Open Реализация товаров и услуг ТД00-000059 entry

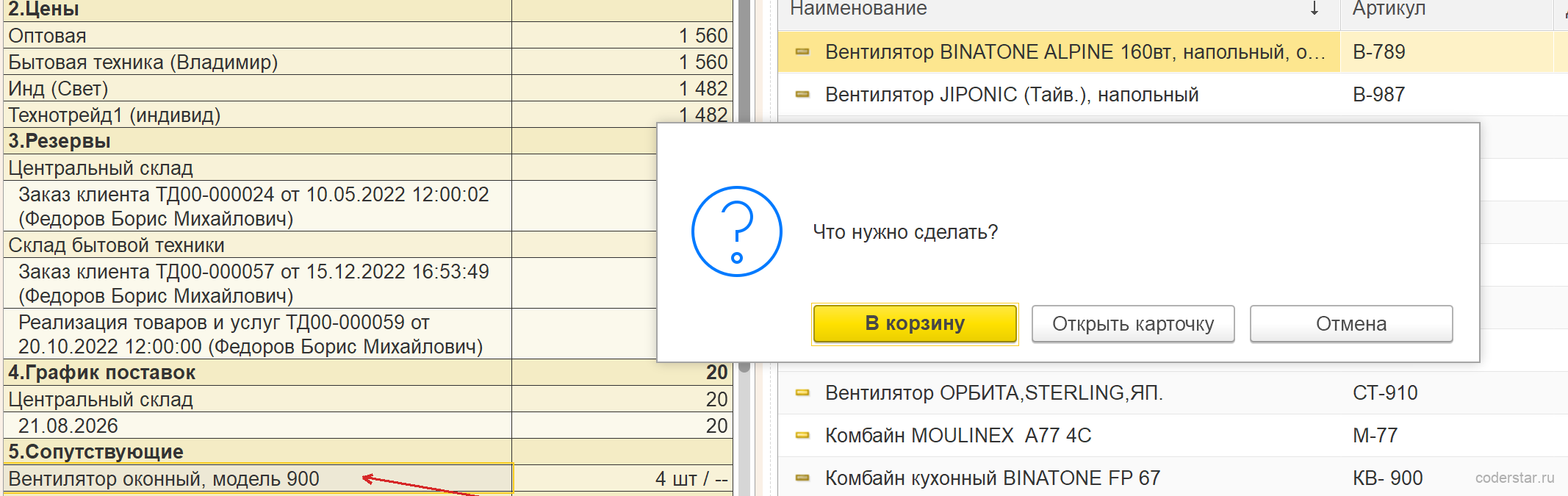(251, 334)
